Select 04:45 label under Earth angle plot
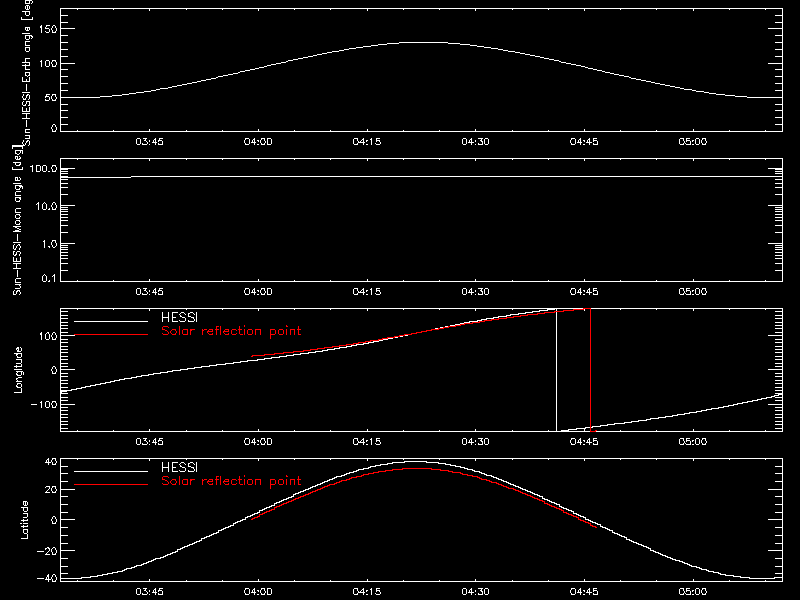 click(x=584, y=141)
